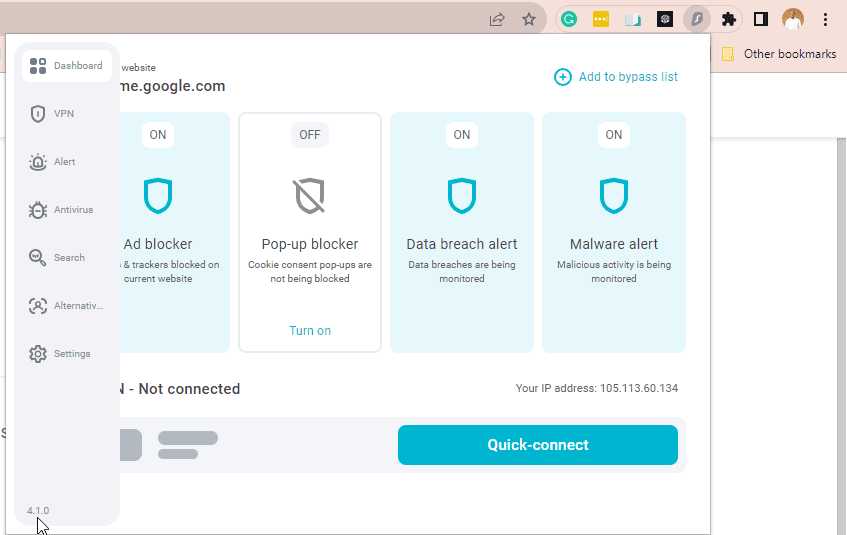847x535 pixels.
Task: Toggle the Pop-up blocker OFF badge
Action: pyautogui.click(x=310, y=135)
